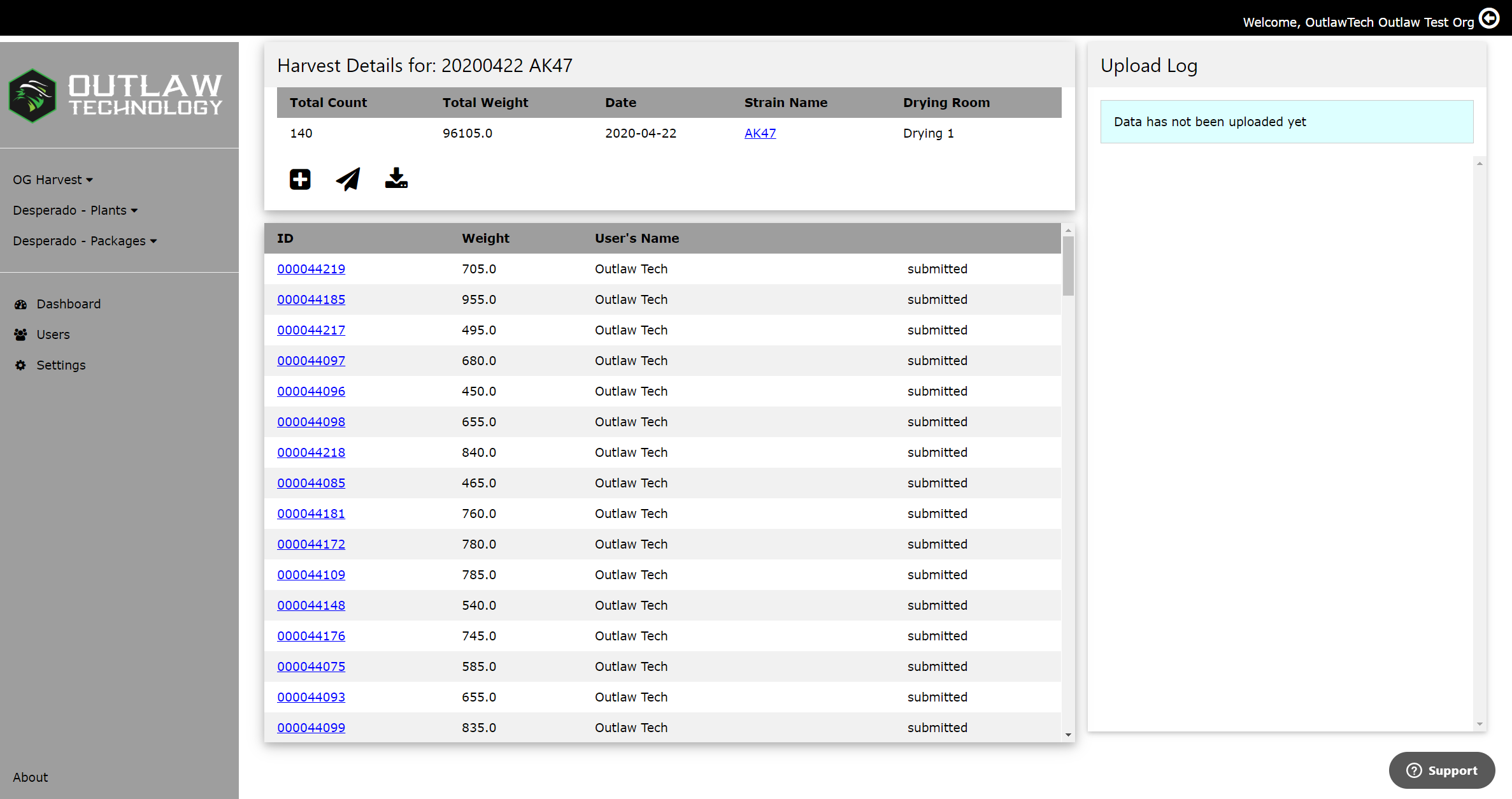This screenshot has height=799, width=1512.
Task: Click the Users group icon in sidebar
Action: pos(21,335)
